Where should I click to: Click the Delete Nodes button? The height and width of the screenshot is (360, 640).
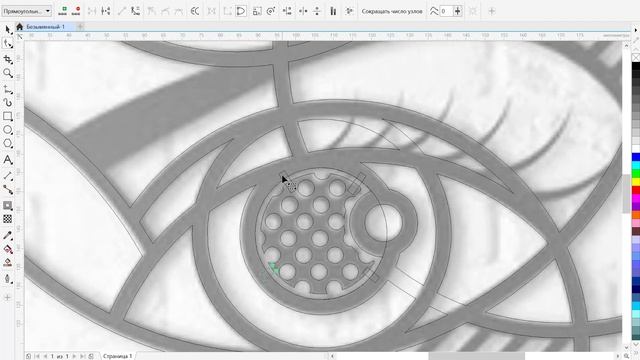tap(76, 11)
